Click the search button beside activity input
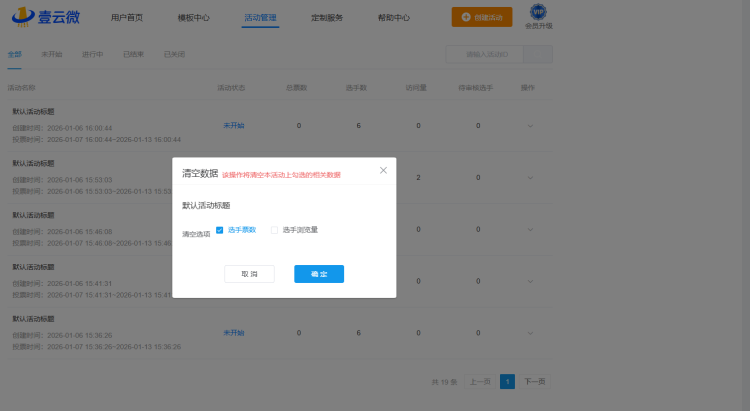This screenshot has height=411, width=750. [538, 54]
